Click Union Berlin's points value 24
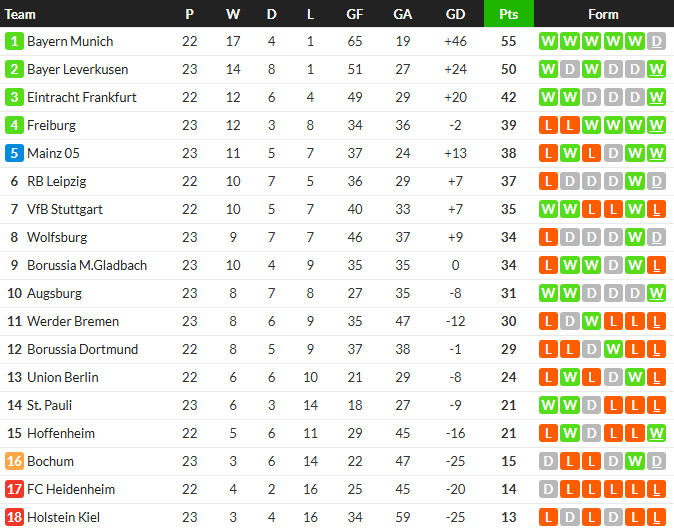Image resolution: width=674 pixels, height=532 pixels. click(x=508, y=378)
